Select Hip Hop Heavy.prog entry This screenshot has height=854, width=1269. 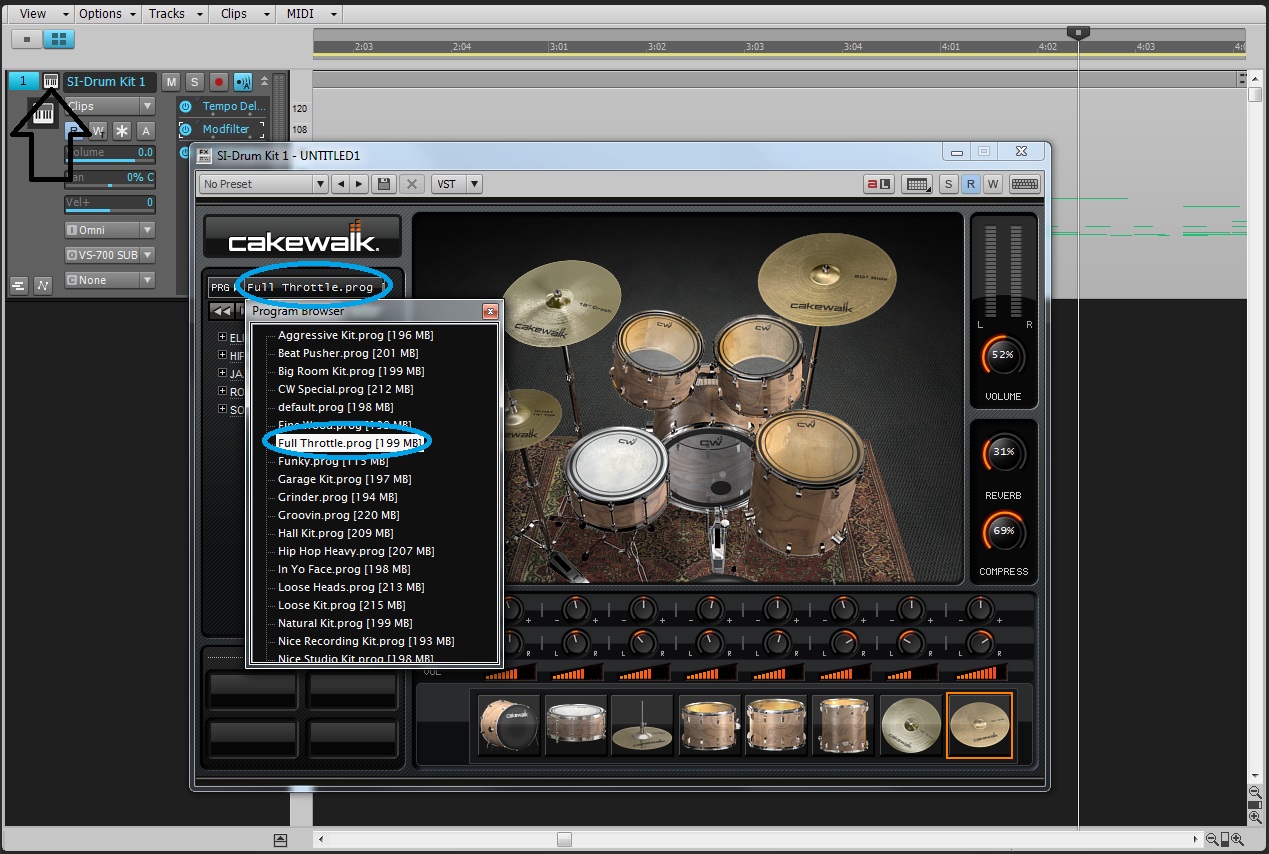(356, 551)
